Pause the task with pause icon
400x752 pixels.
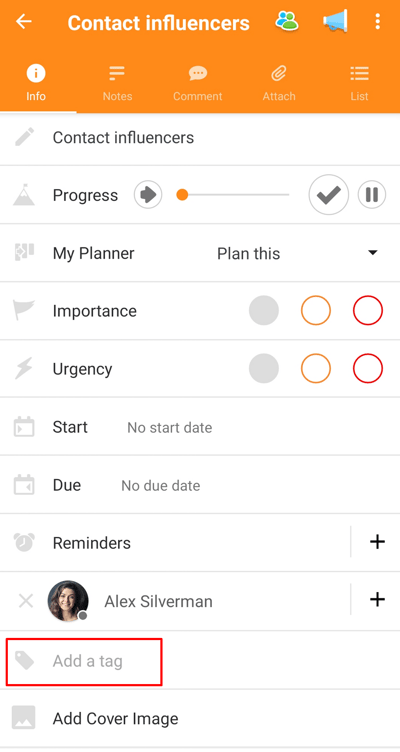pyautogui.click(x=372, y=195)
